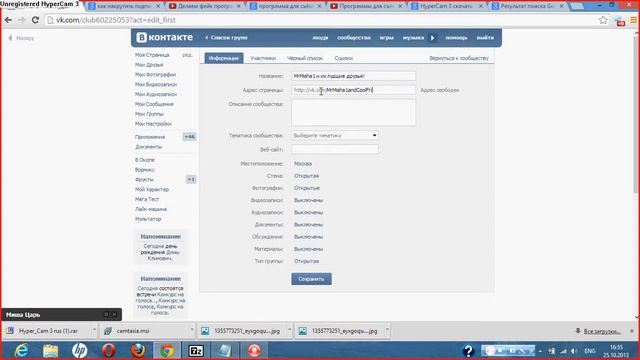Close the Миша Царь chat box
640x360 pixels.
point(114,314)
